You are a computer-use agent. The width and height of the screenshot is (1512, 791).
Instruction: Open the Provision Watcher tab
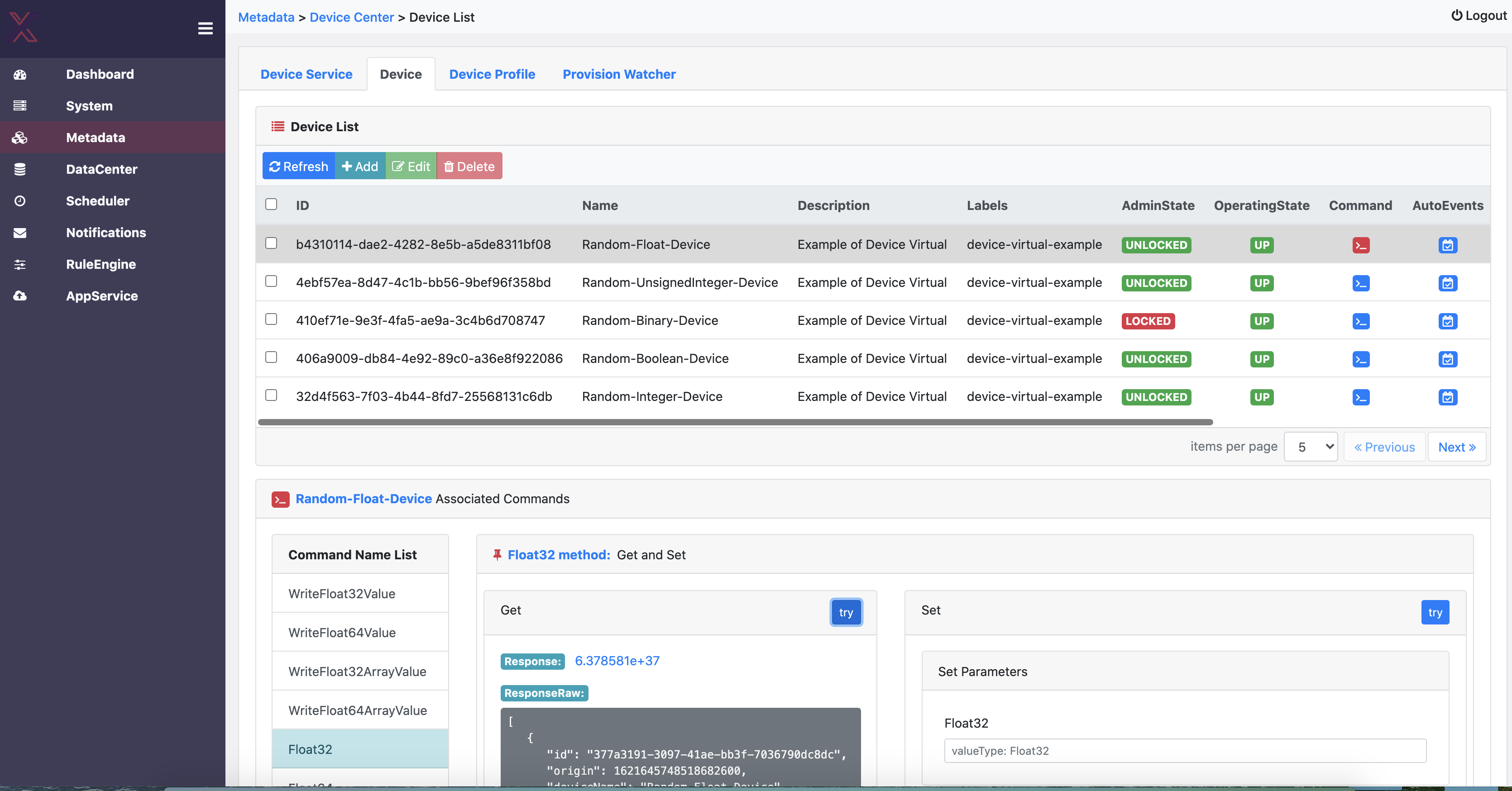pyautogui.click(x=619, y=75)
